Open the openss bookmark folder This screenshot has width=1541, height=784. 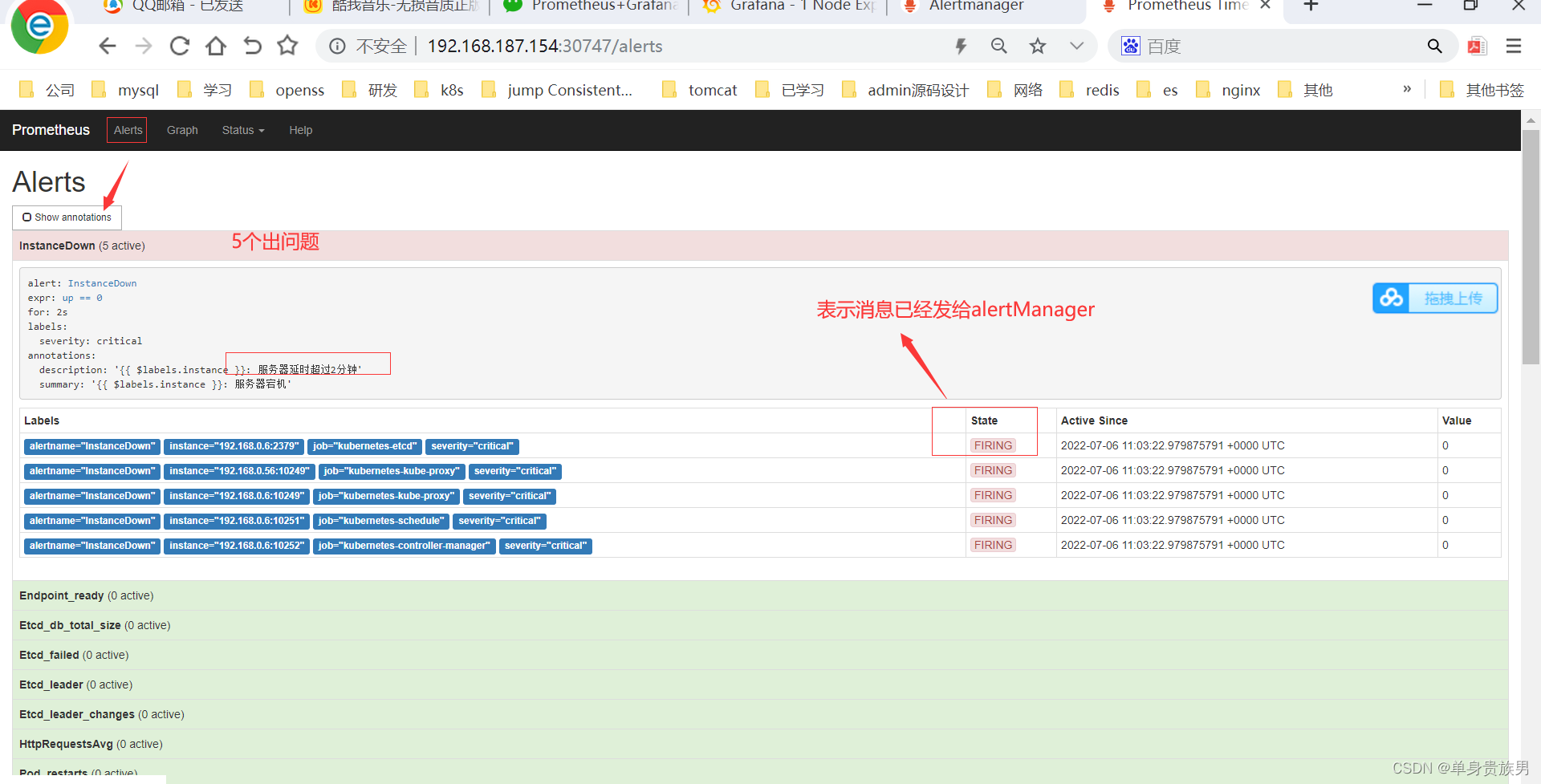pos(287,90)
